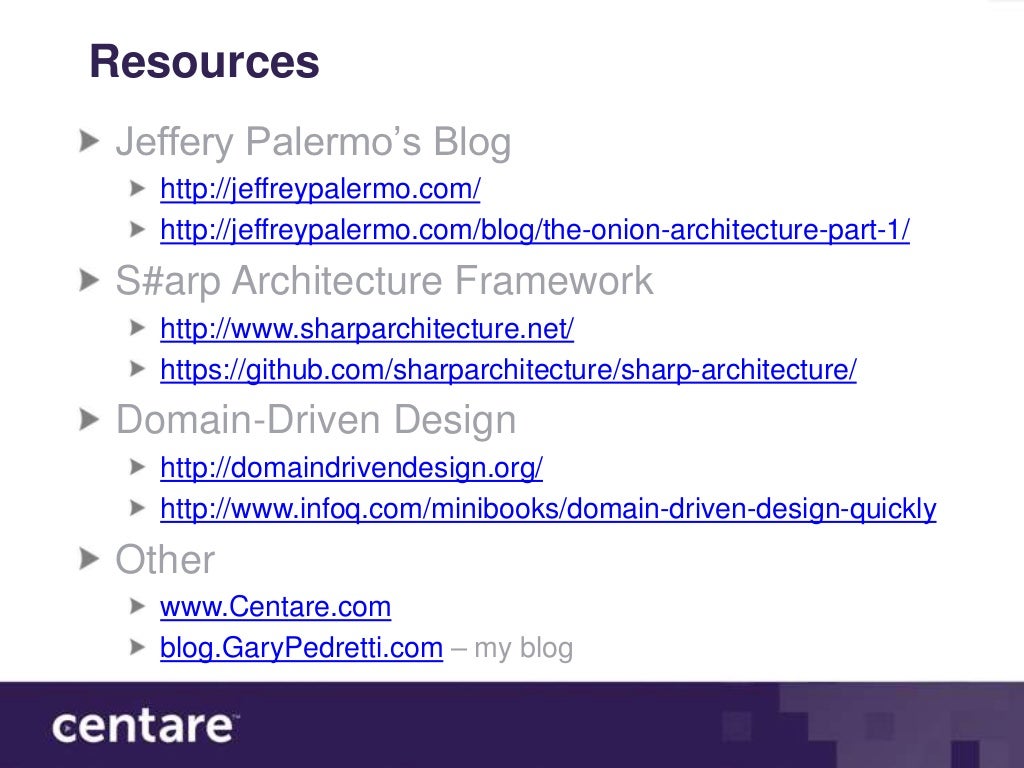
Task: Visit the sharparchitecture.net link
Action: click(x=367, y=328)
